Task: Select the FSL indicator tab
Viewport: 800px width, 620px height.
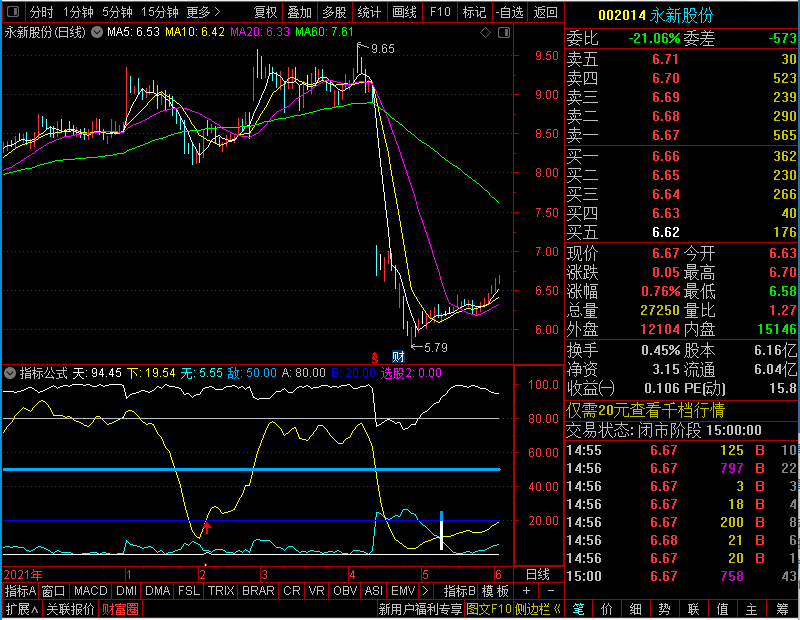Action: 189,591
